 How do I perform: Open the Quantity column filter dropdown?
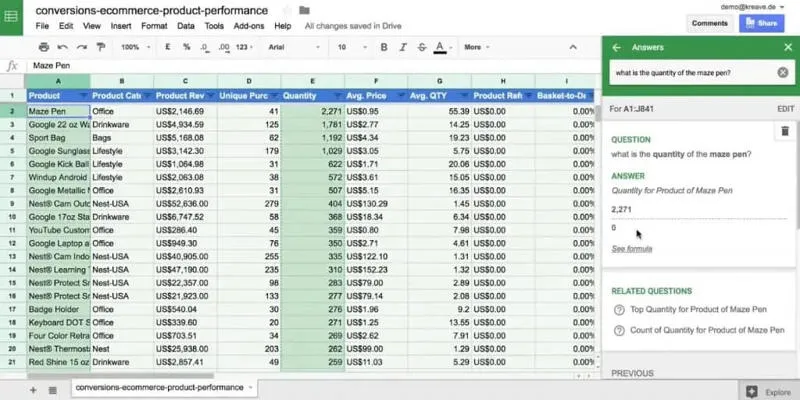(337, 96)
